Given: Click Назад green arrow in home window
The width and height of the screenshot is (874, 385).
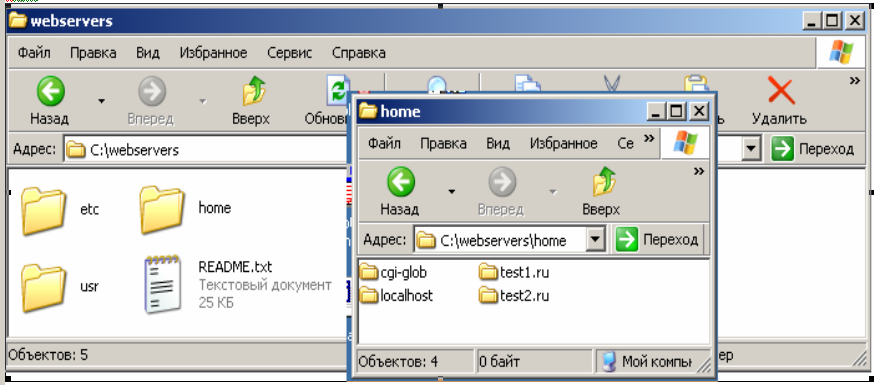Looking at the screenshot, I should (400, 182).
